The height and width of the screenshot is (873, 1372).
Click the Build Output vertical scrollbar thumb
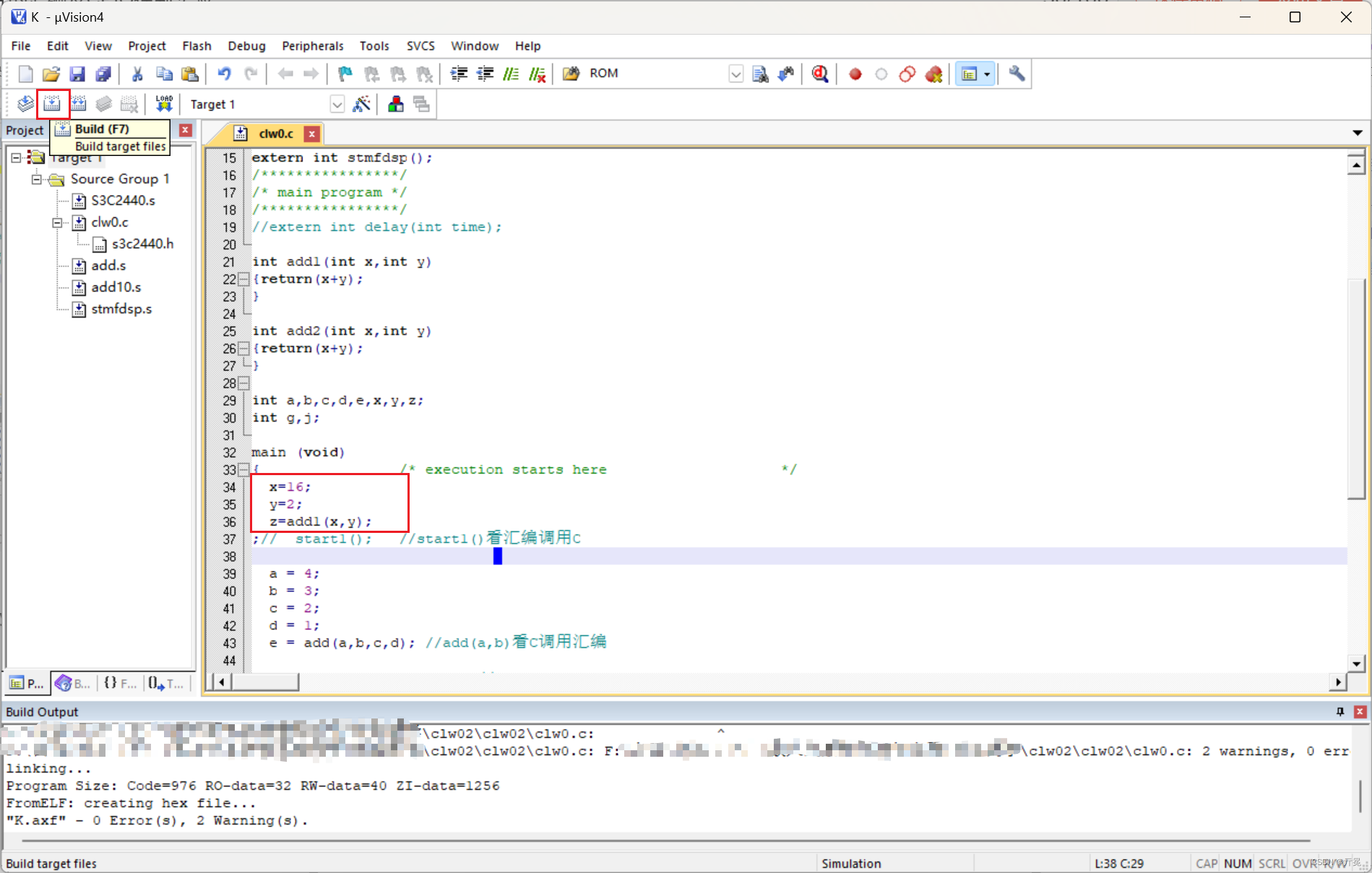pos(1361,796)
